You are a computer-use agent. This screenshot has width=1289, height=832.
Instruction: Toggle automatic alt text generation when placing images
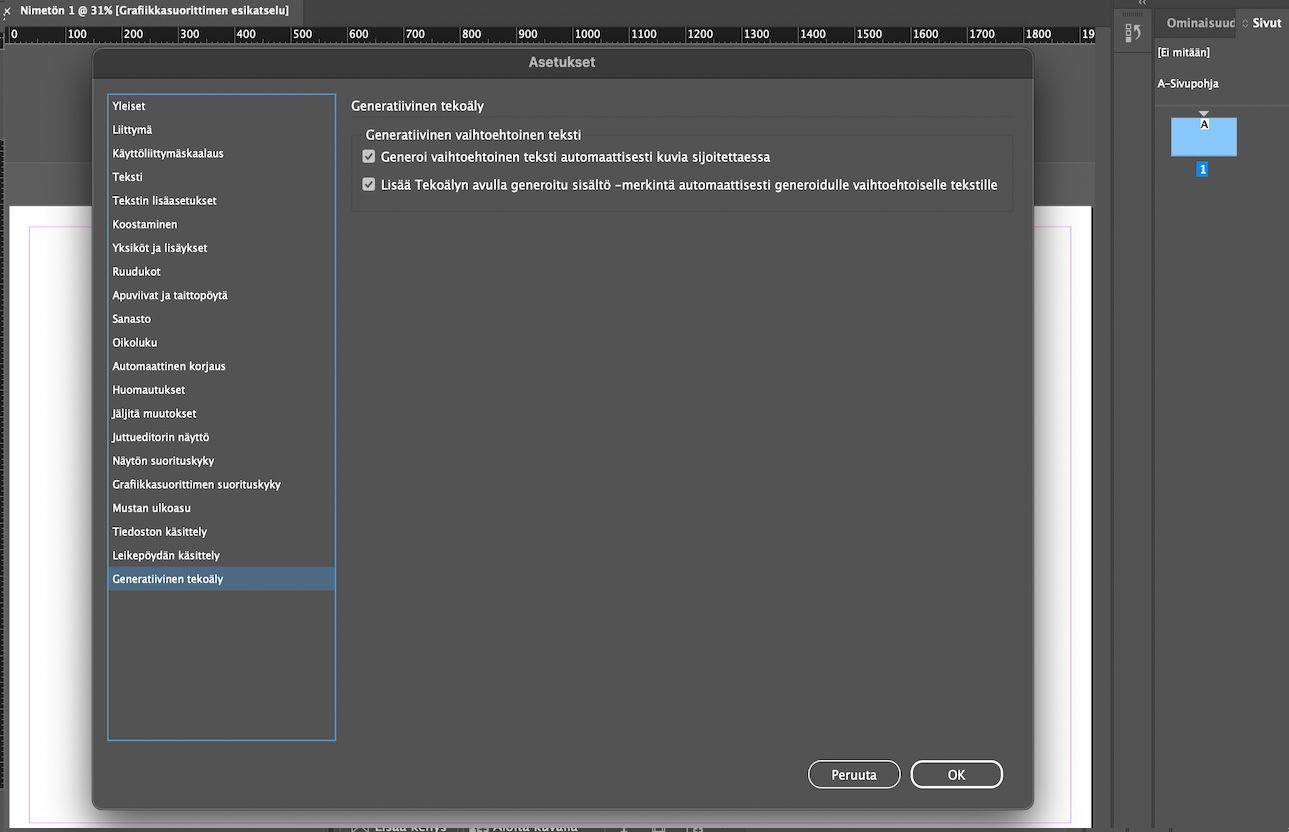(x=369, y=157)
